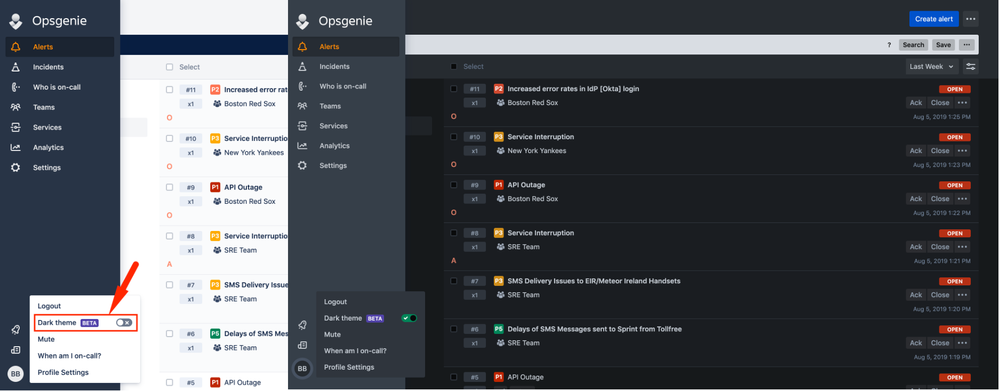The width and height of the screenshot is (999, 391).
Task: Enable Dark theme switch in light theme menu
Action: pyautogui.click(x=124, y=323)
